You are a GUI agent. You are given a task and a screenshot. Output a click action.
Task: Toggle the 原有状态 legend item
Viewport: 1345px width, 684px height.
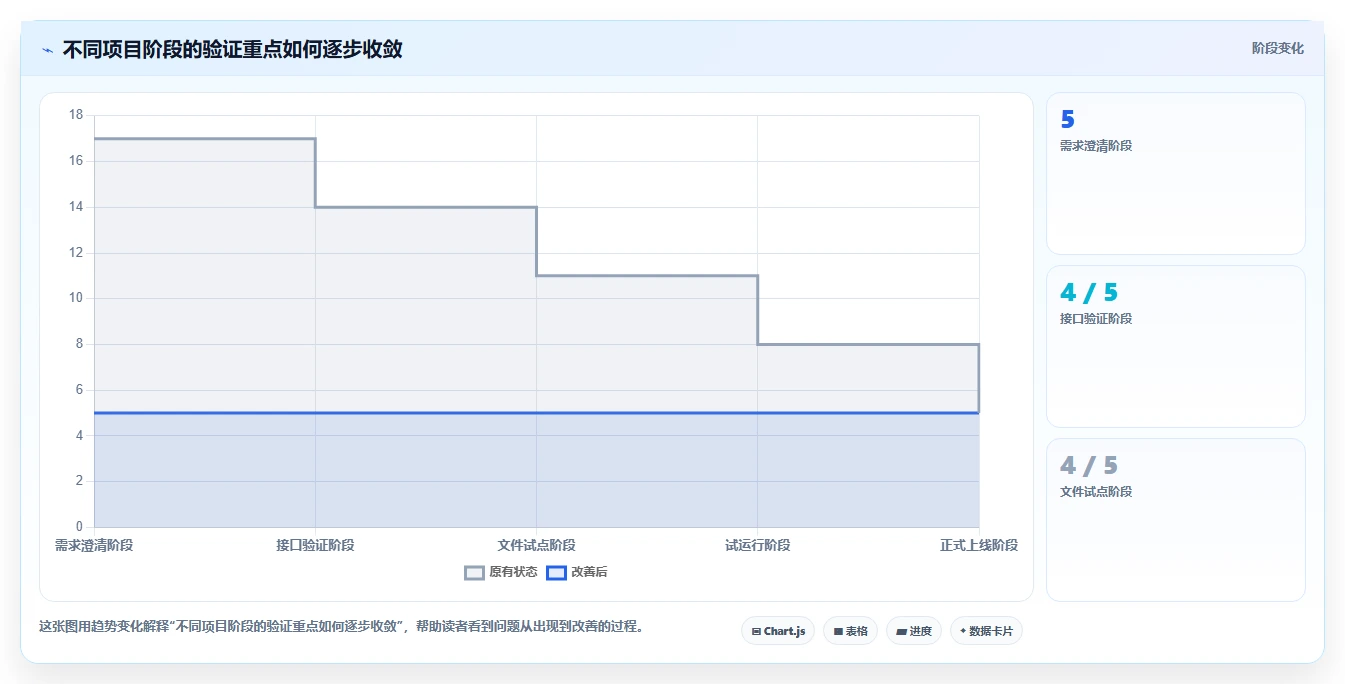coord(501,572)
